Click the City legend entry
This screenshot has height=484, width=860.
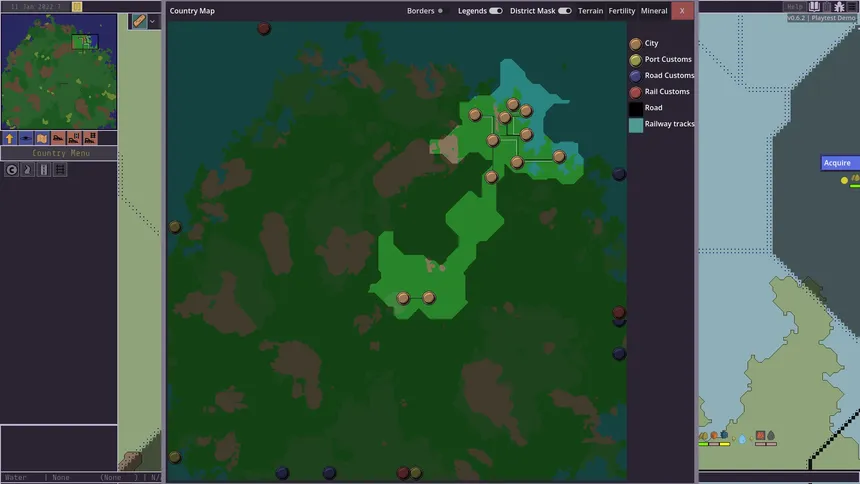click(x=651, y=43)
